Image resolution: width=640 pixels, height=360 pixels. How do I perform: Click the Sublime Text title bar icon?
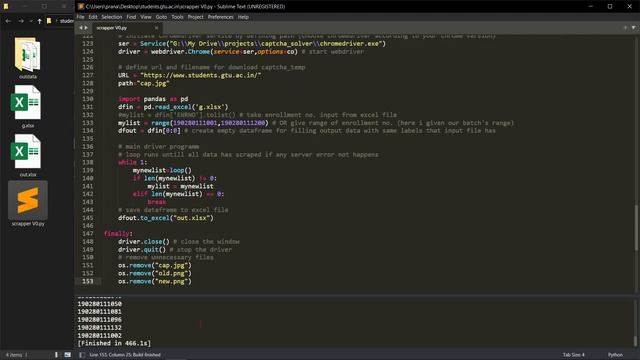tap(81, 7)
